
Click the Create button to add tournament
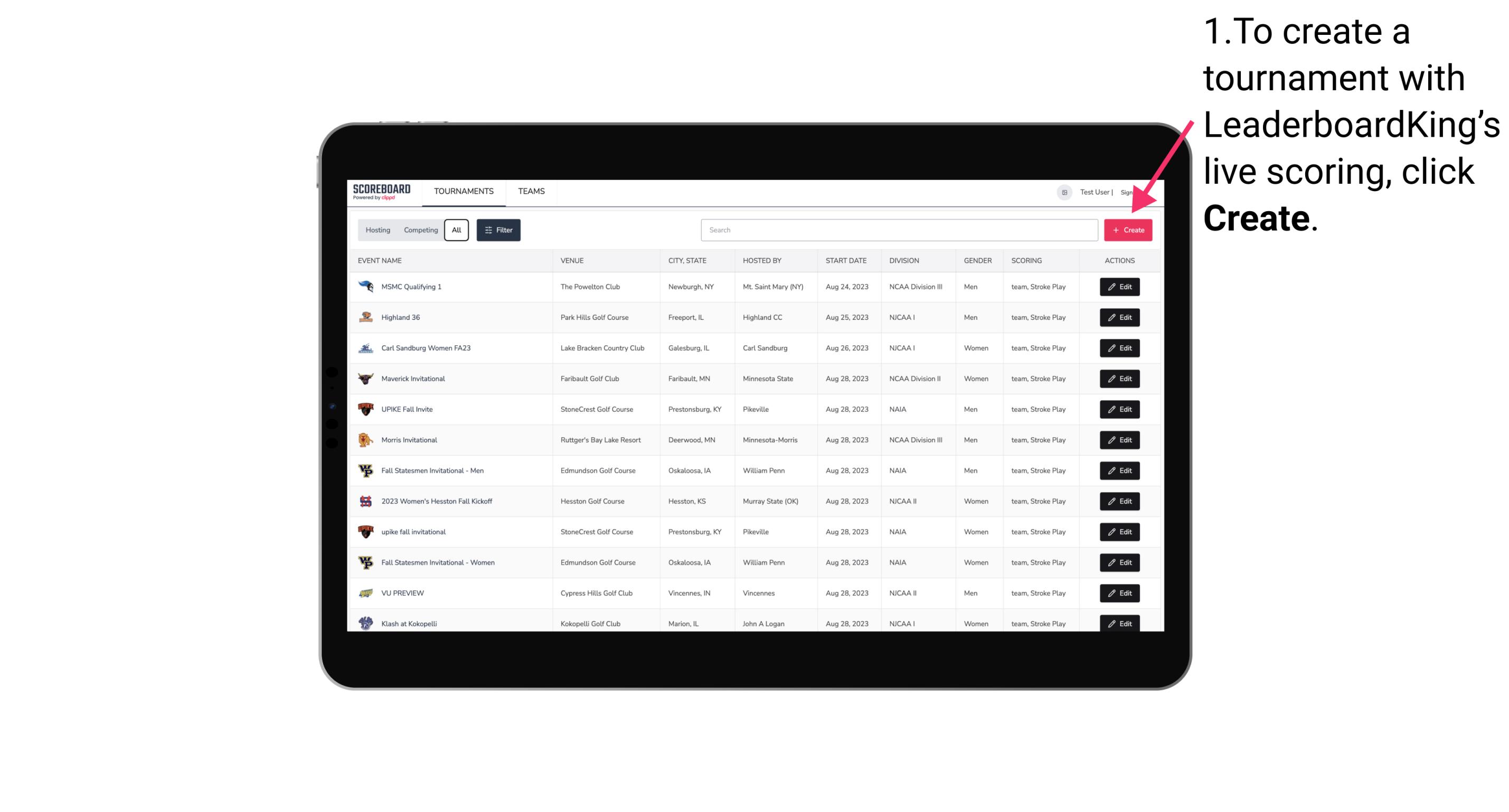coord(1128,230)
